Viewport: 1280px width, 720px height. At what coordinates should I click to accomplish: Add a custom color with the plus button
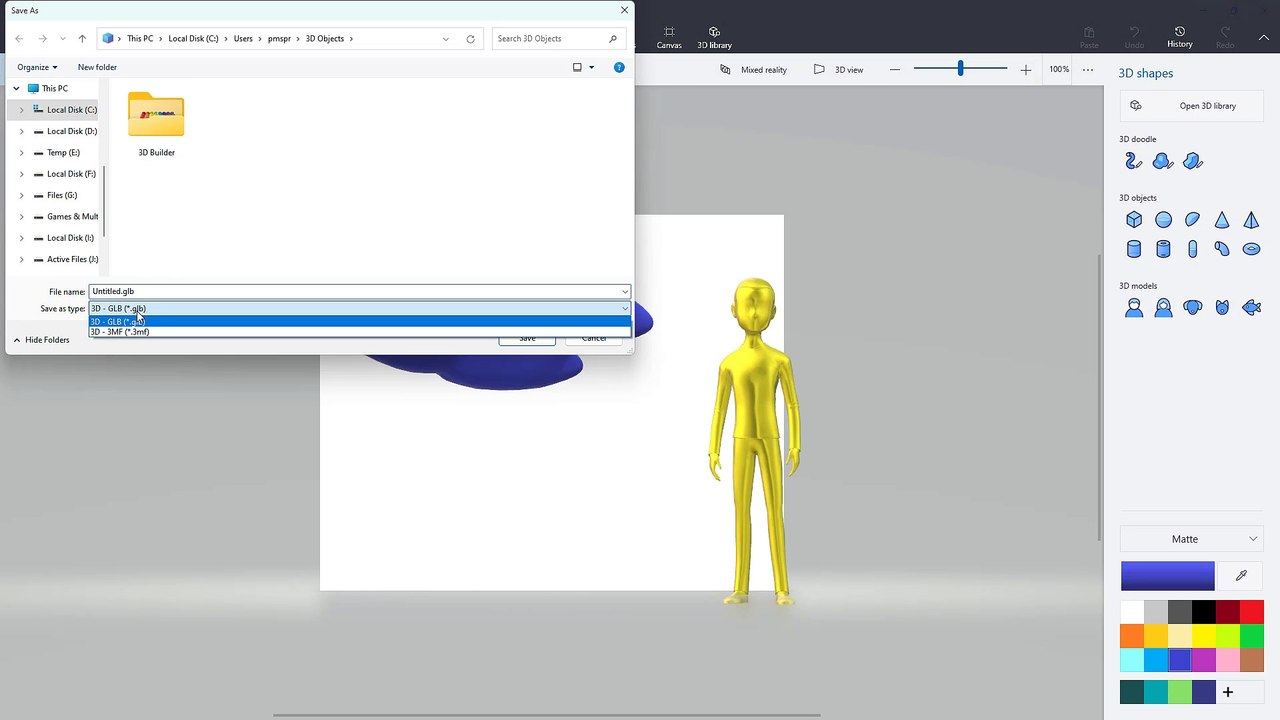tap(1227, 692)
